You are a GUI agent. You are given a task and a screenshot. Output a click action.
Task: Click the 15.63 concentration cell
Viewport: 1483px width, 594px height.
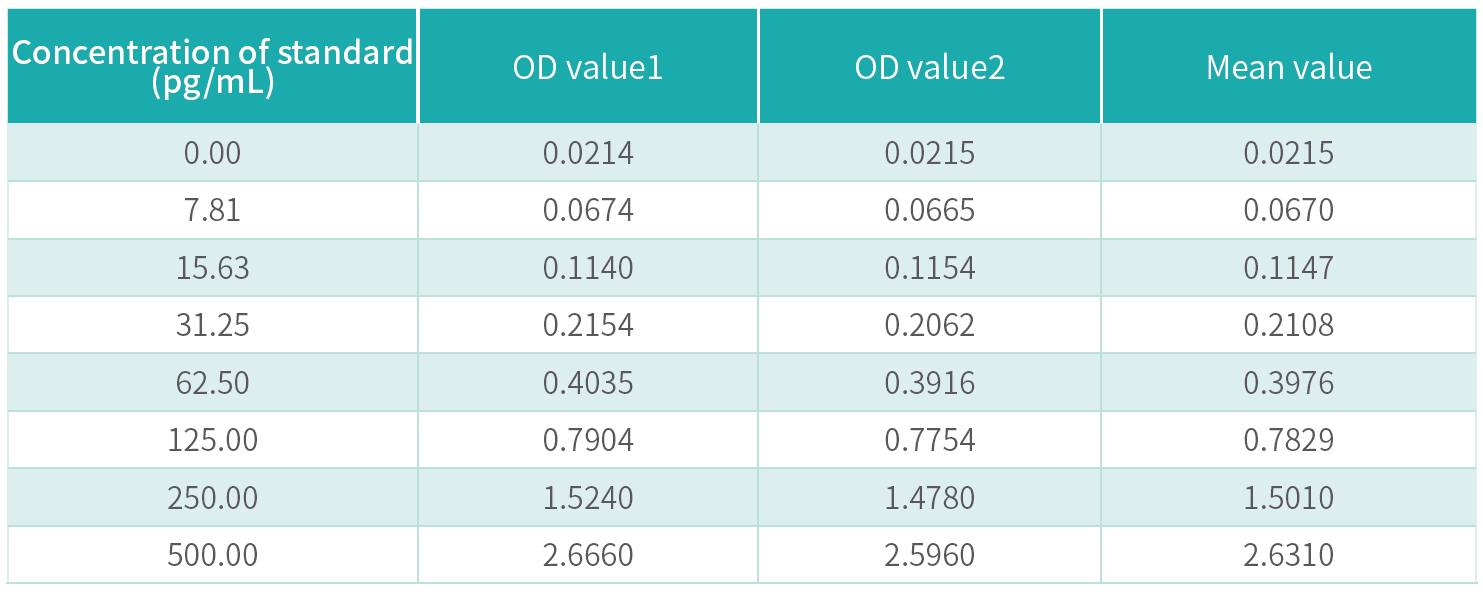coord(212,268)
